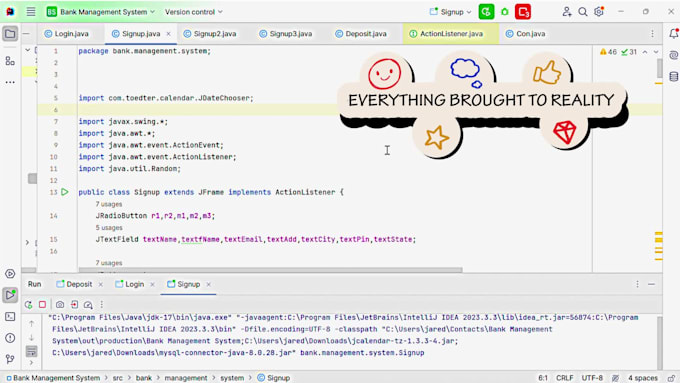Click the 5 usages hint above JTextField
680x383 pixels.
(x=108, y=227)
